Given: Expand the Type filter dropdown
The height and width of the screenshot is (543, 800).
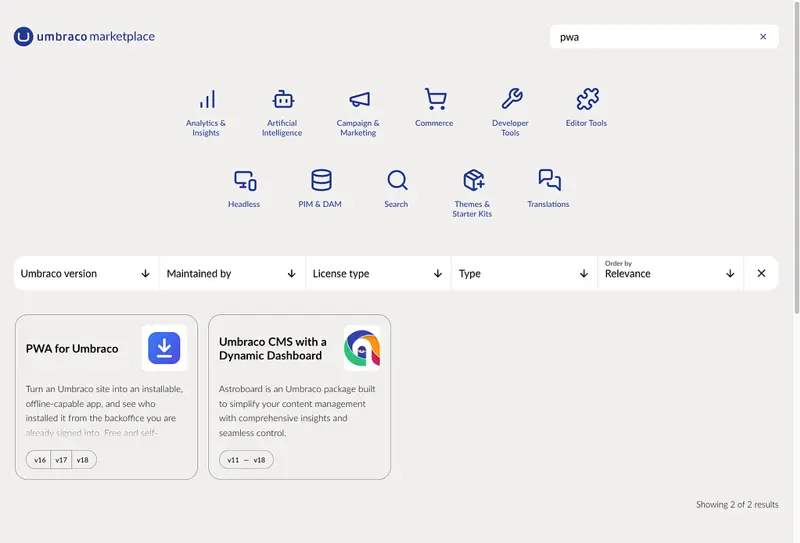Looking at the screenshot, I should click(524, 274).
